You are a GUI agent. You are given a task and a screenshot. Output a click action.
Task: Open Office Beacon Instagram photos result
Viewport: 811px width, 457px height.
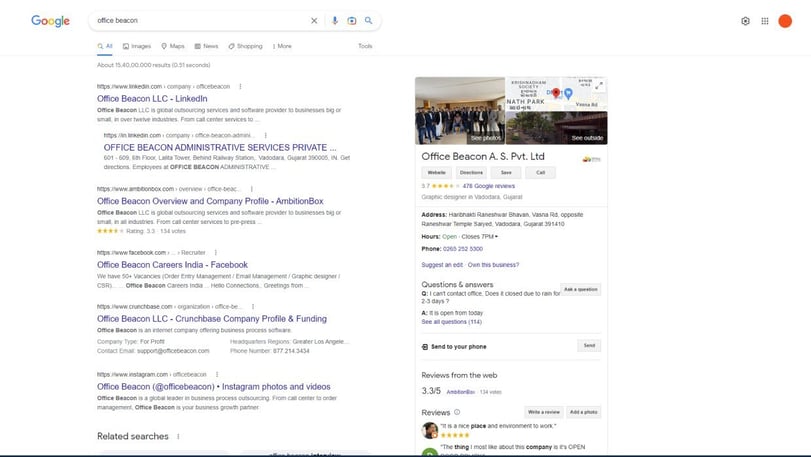[214, 387]
